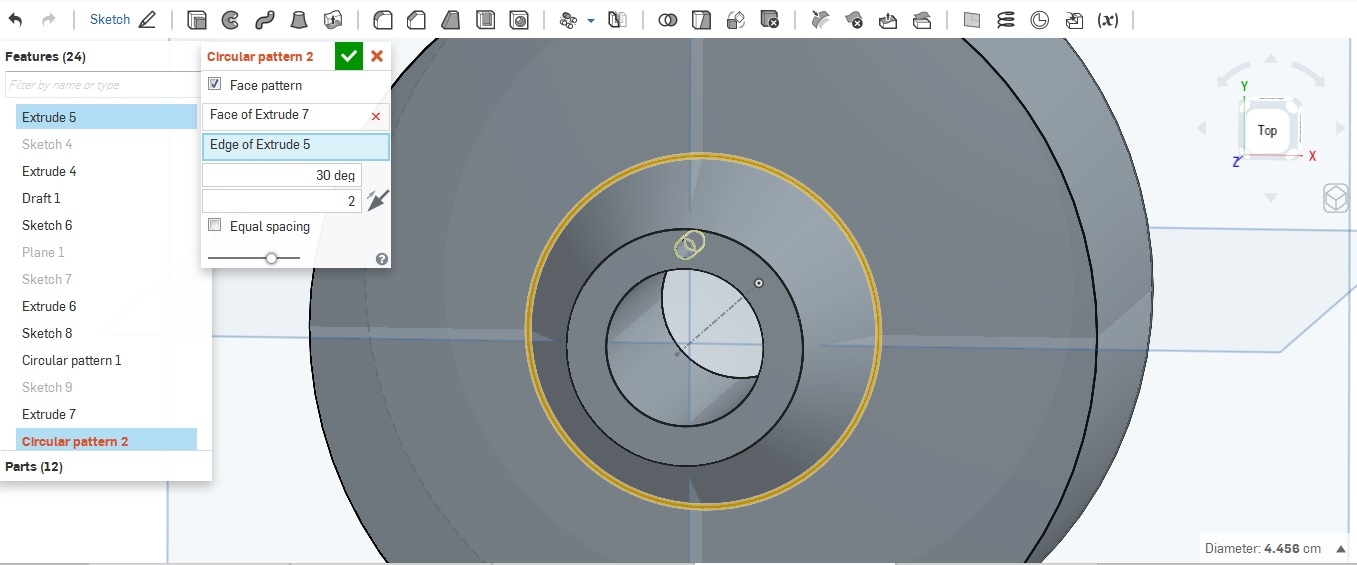Select the pattern tool icon
The width and height of the screenshot is (1357, 565).
[x=568, y=20]
